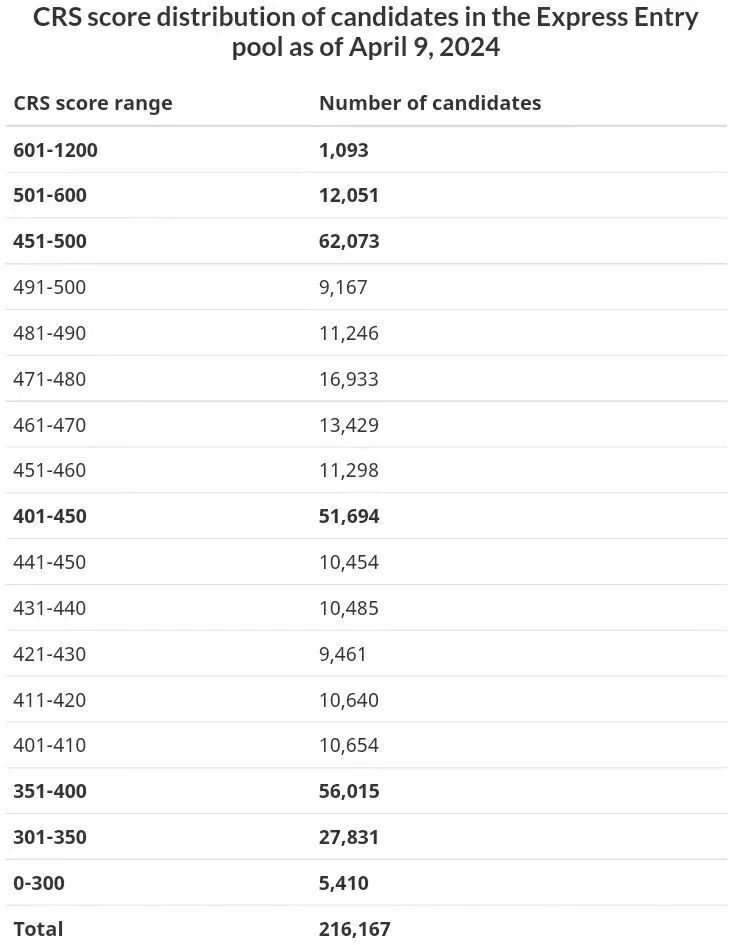Viewport: 752px width, 945px height.
Task: Select the 461-470 score range
Action: click(x=49, y=425)
